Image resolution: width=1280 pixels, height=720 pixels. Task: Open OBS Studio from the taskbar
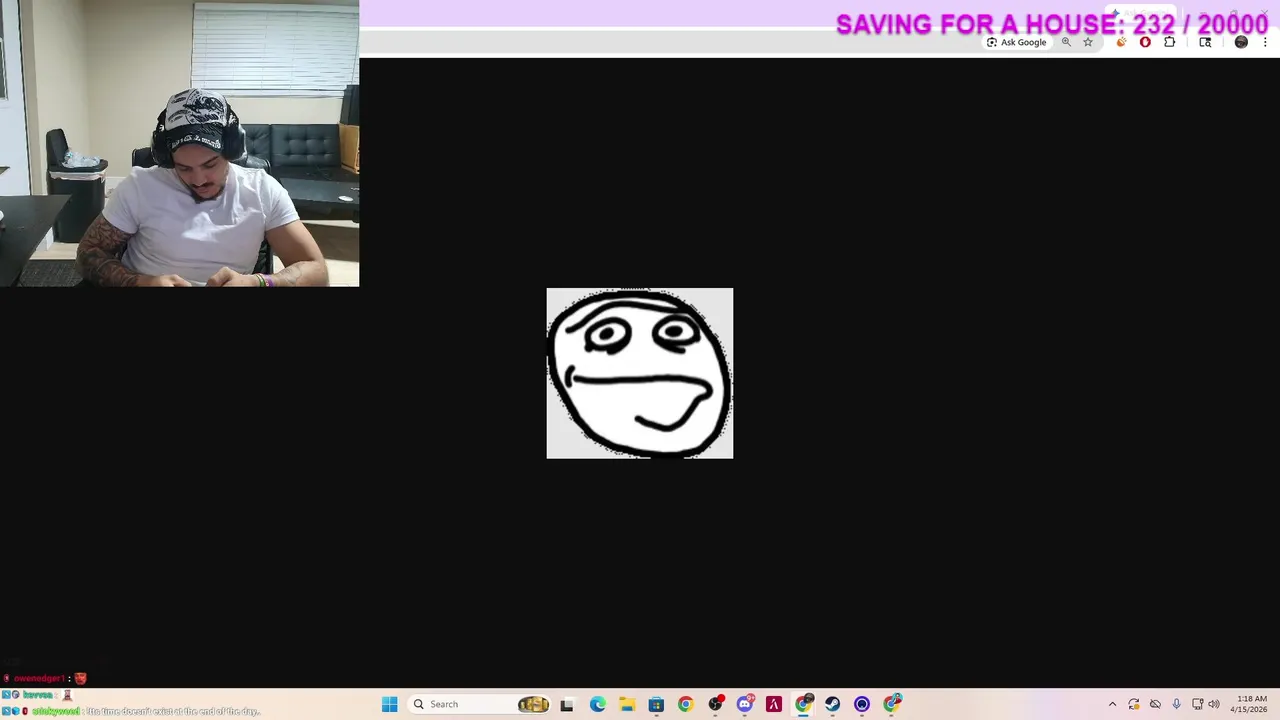tap(715, 704)
